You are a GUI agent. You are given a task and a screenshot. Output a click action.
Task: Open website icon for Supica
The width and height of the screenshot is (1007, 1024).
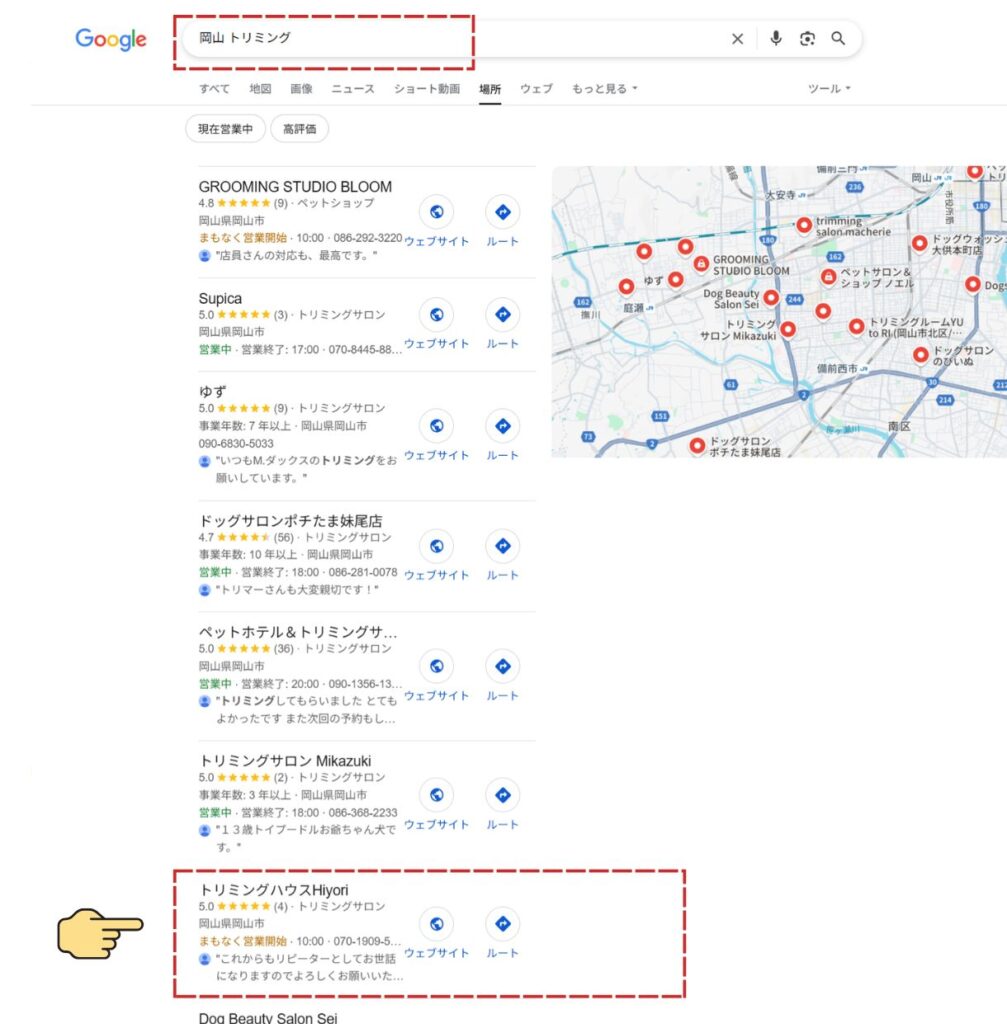click(x=437, y=314)
